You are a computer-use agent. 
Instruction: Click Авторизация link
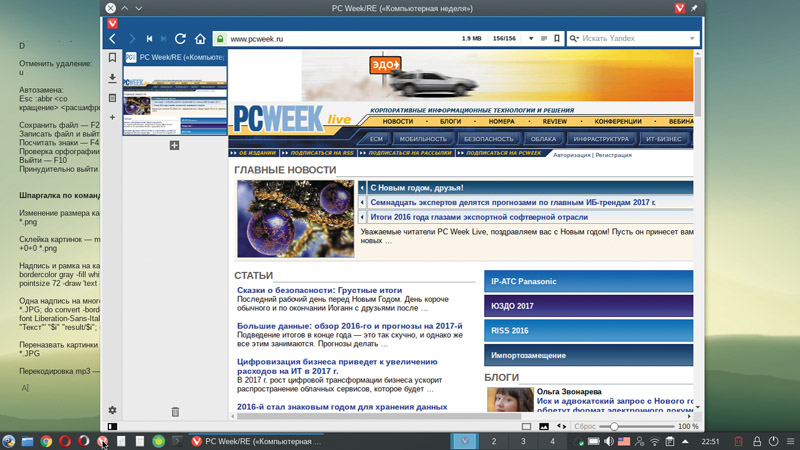571,155
